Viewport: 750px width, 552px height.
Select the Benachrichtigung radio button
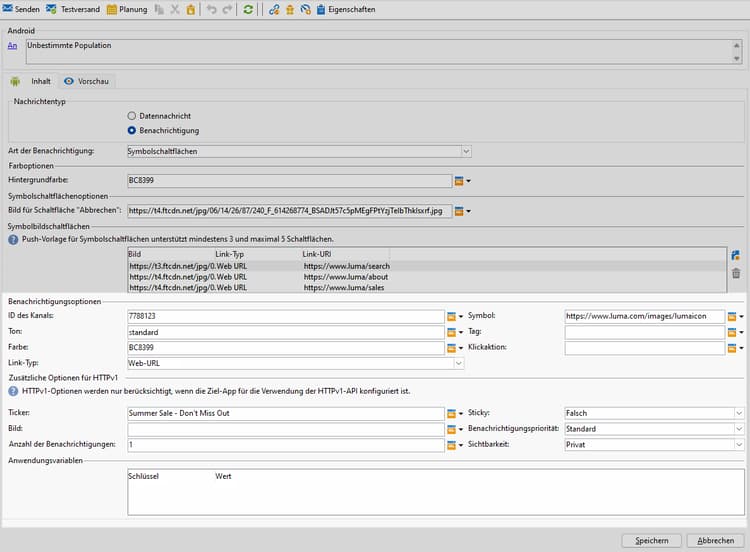(x=132, y=130)
